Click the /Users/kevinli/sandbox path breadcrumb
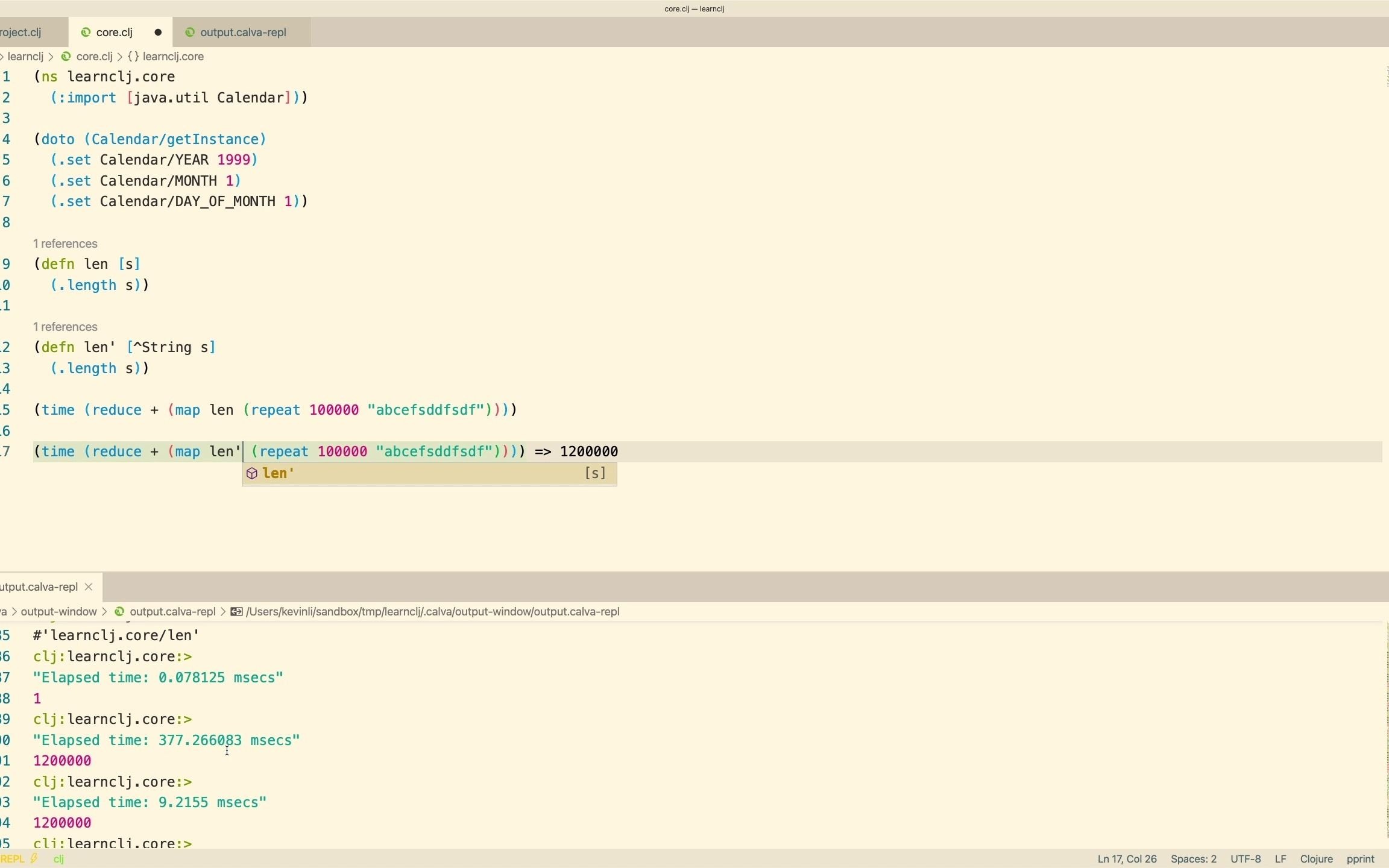Viewport: 1389px width, 868px height. pyautogui.click(x=433, y=612)
